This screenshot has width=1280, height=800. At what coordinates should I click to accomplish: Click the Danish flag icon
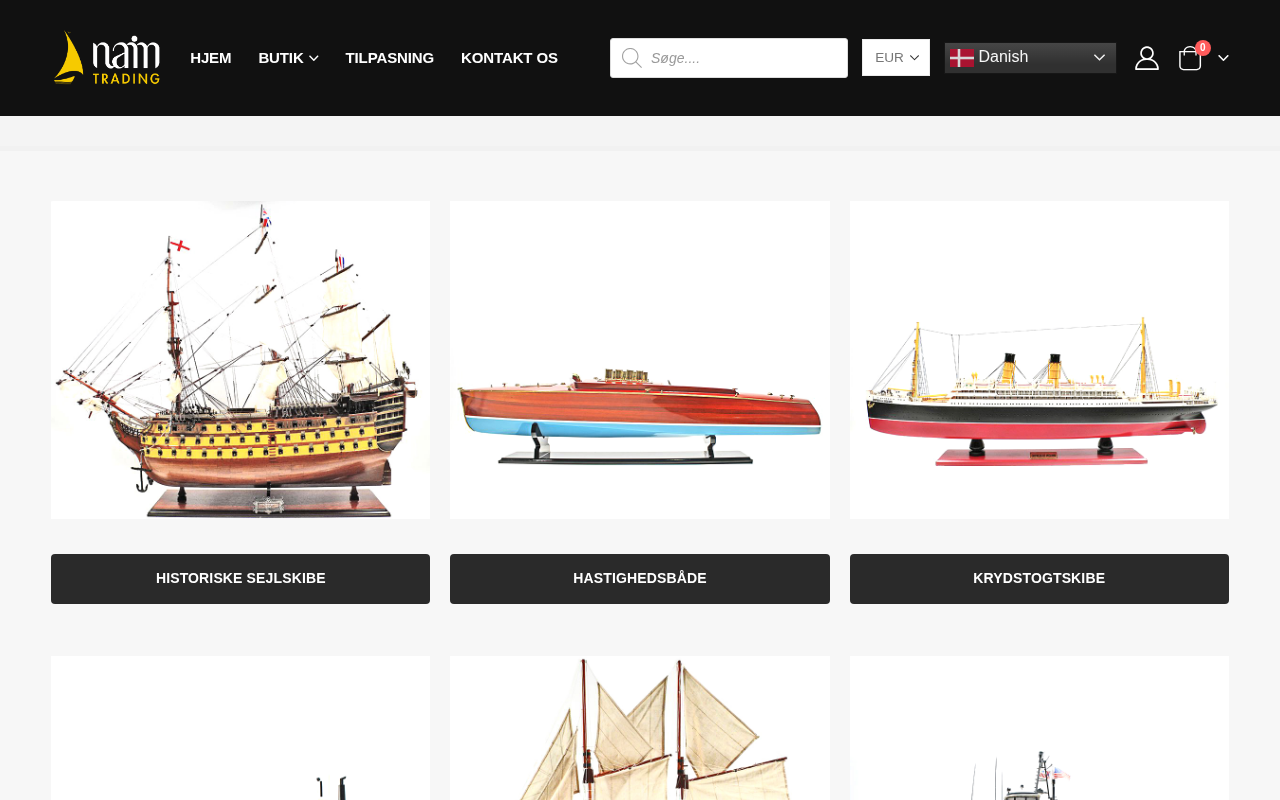pyautogui.click(x=961, y=58)
